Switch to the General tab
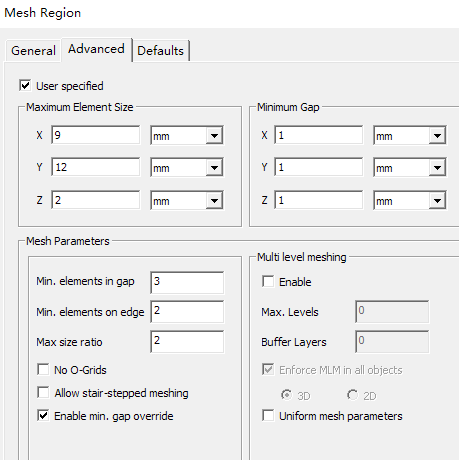 click(33, 51)
